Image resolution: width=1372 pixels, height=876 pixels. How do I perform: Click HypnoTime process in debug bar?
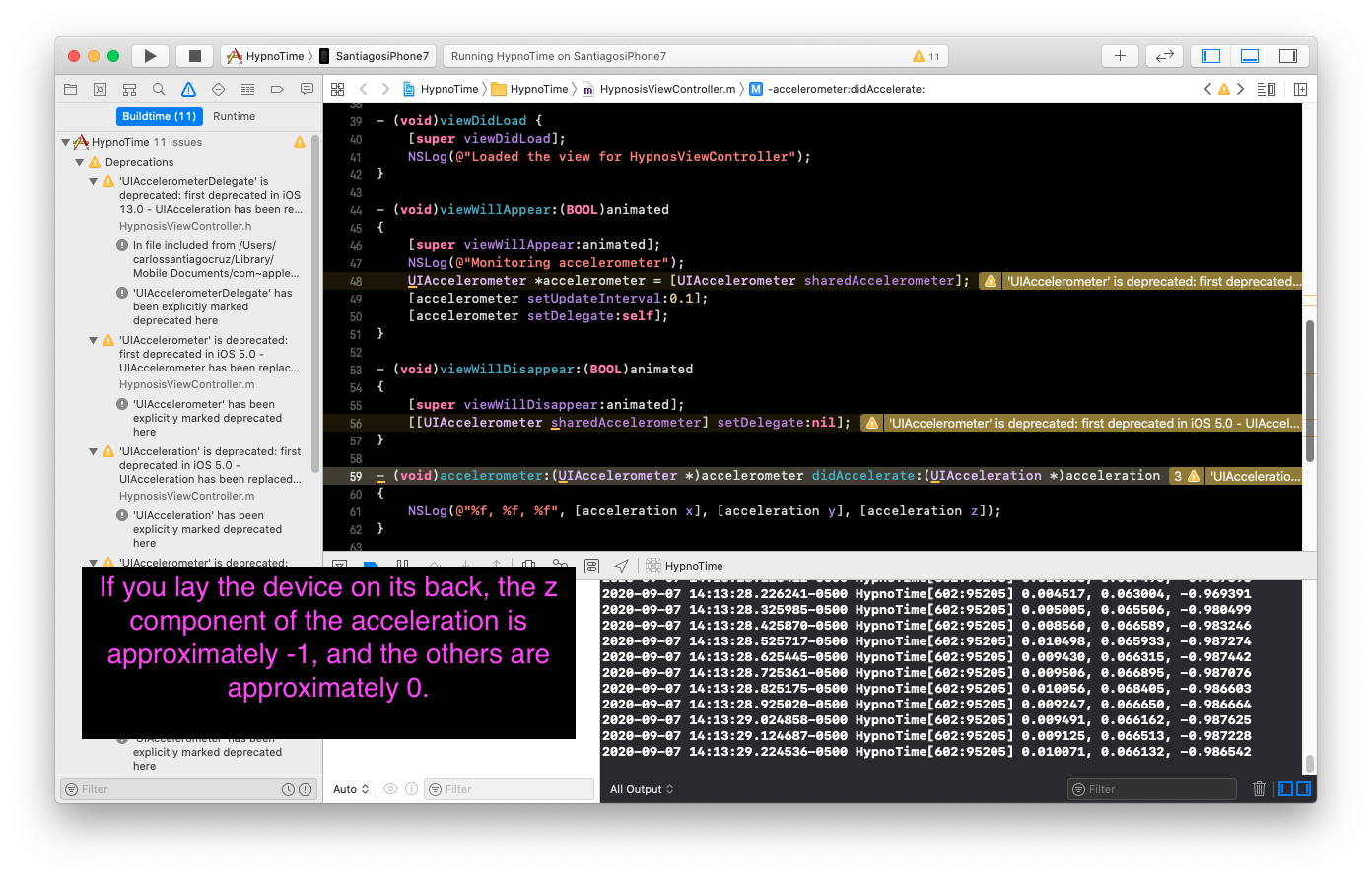click(685, 566)
